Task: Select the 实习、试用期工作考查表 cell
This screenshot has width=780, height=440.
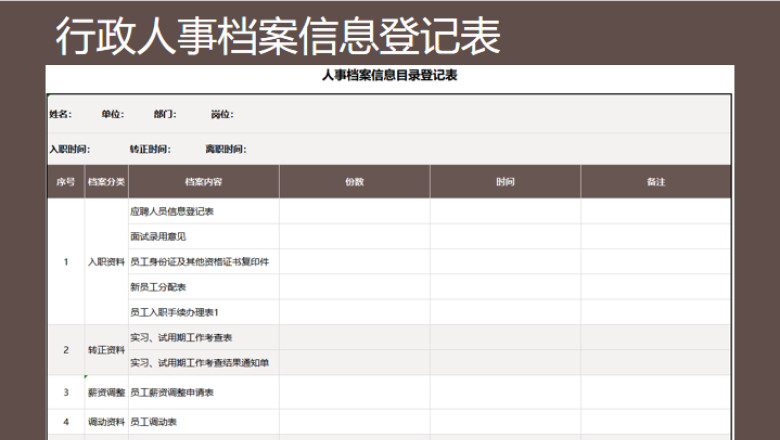Action: (x=204, y=338)
